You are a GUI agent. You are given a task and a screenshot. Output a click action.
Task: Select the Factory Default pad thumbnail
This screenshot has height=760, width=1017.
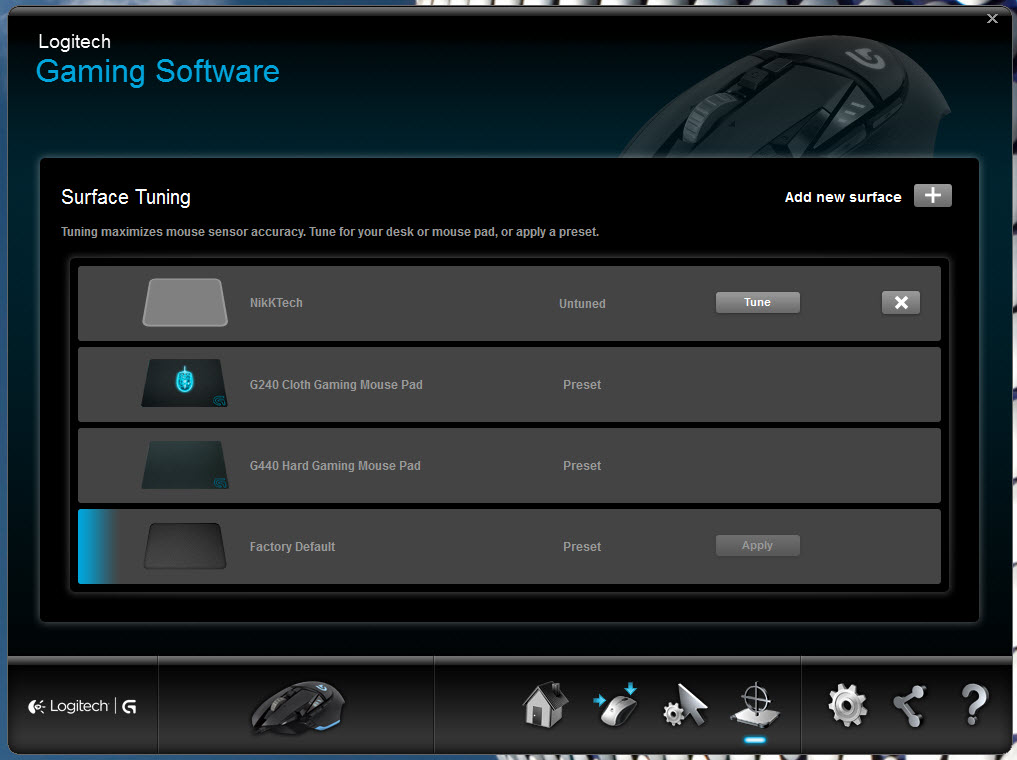pyautogui.click(x=185, y=546)
